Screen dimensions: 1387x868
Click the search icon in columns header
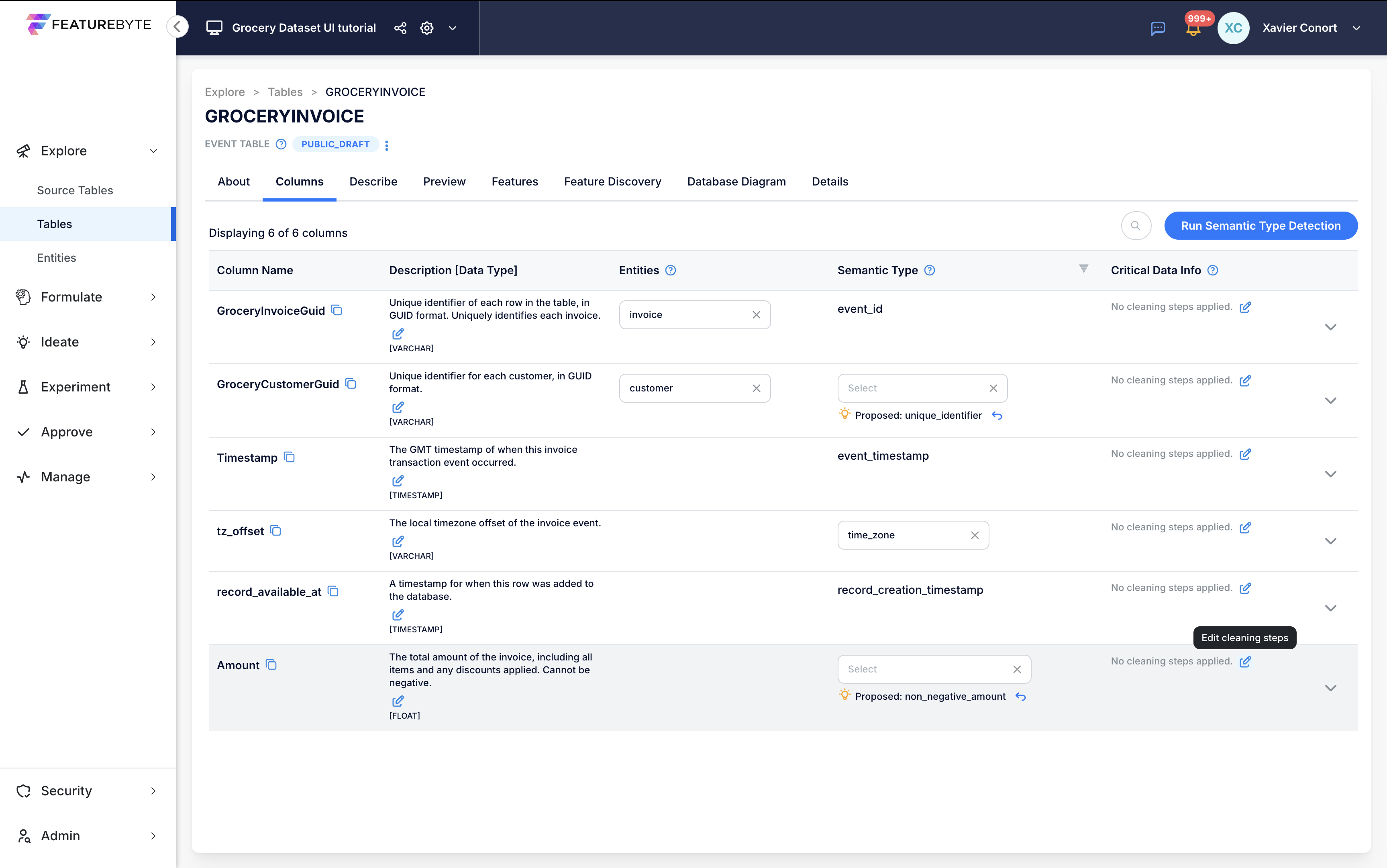pyautogui.click(x=1137, y=225)
